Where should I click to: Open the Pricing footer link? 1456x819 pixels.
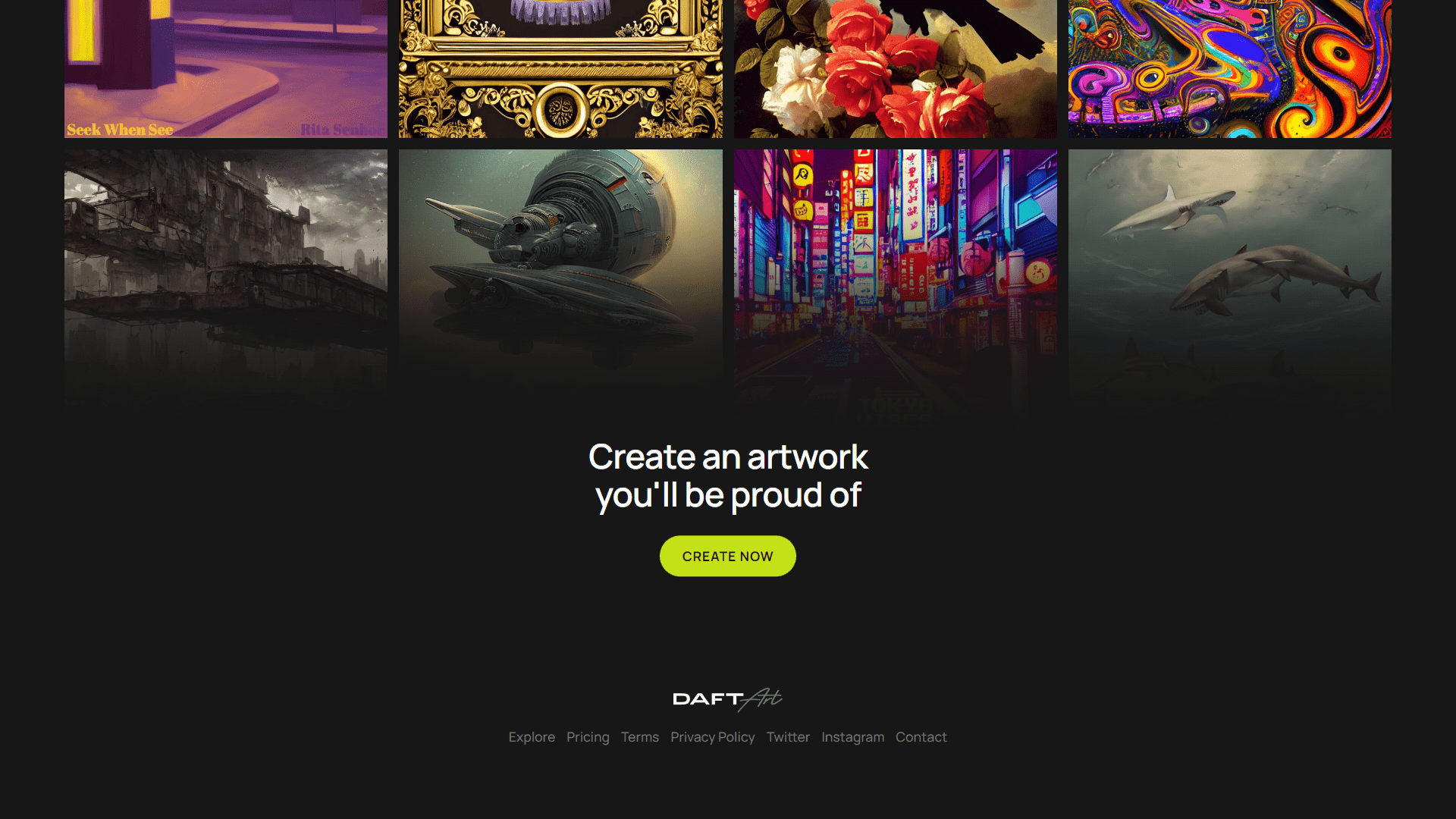click(x=588, y=737)
